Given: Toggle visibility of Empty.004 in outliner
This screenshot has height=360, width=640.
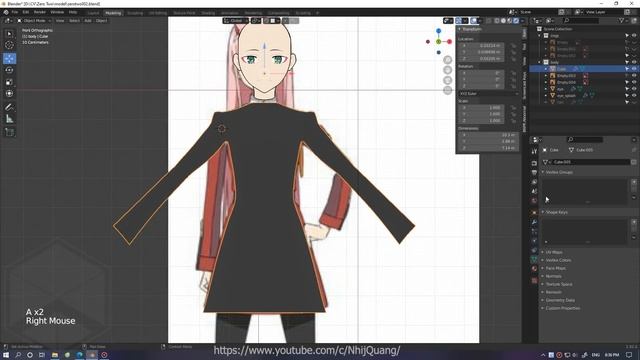Looking at the screenshot, I should pos(634,82).
